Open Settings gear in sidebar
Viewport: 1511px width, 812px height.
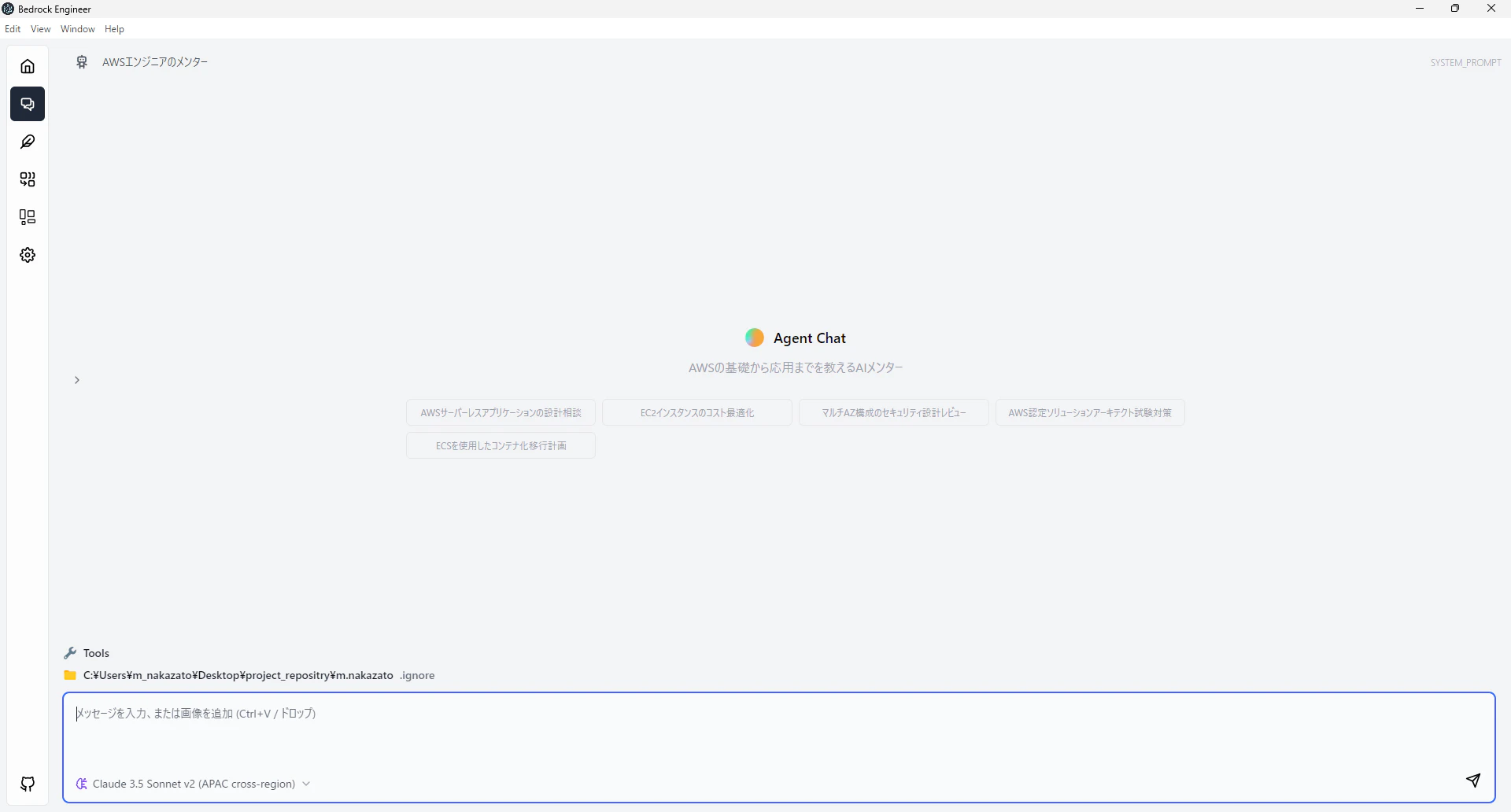pos(28,255)
